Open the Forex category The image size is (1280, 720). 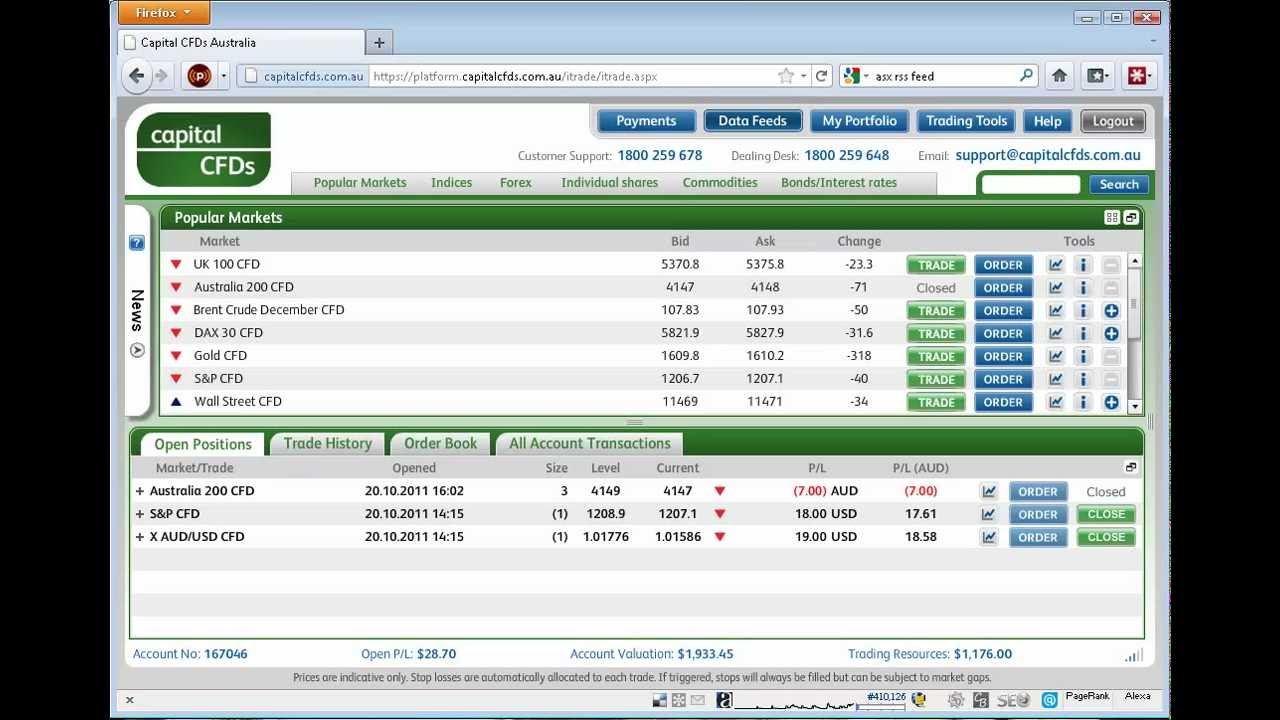pyautogui.click(x=516, y=183)
